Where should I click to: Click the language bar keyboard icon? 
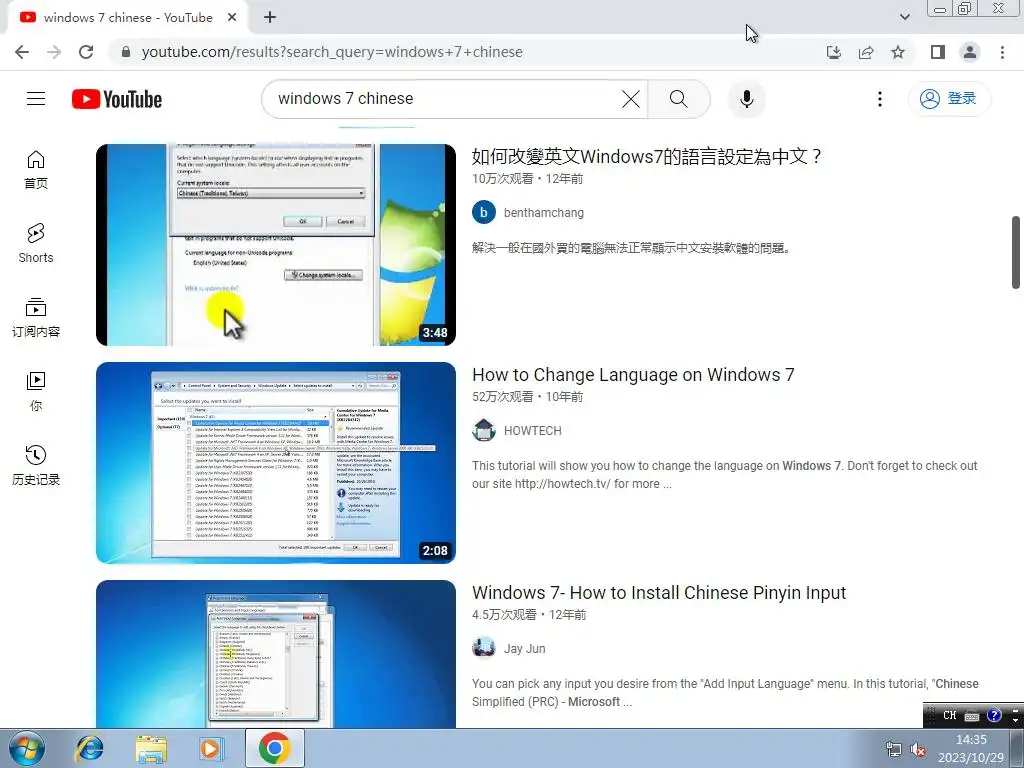[972, 716]
